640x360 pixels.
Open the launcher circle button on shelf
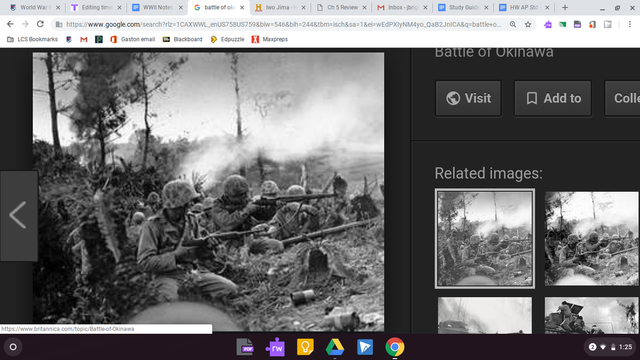[13, 347]
